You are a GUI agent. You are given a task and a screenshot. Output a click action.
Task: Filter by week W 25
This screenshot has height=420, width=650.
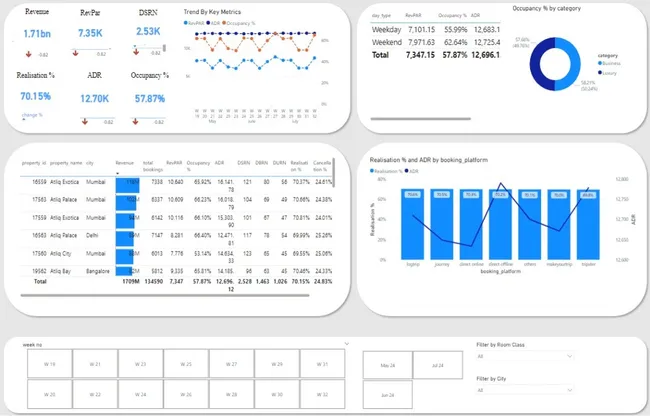(x=186, y=364)
